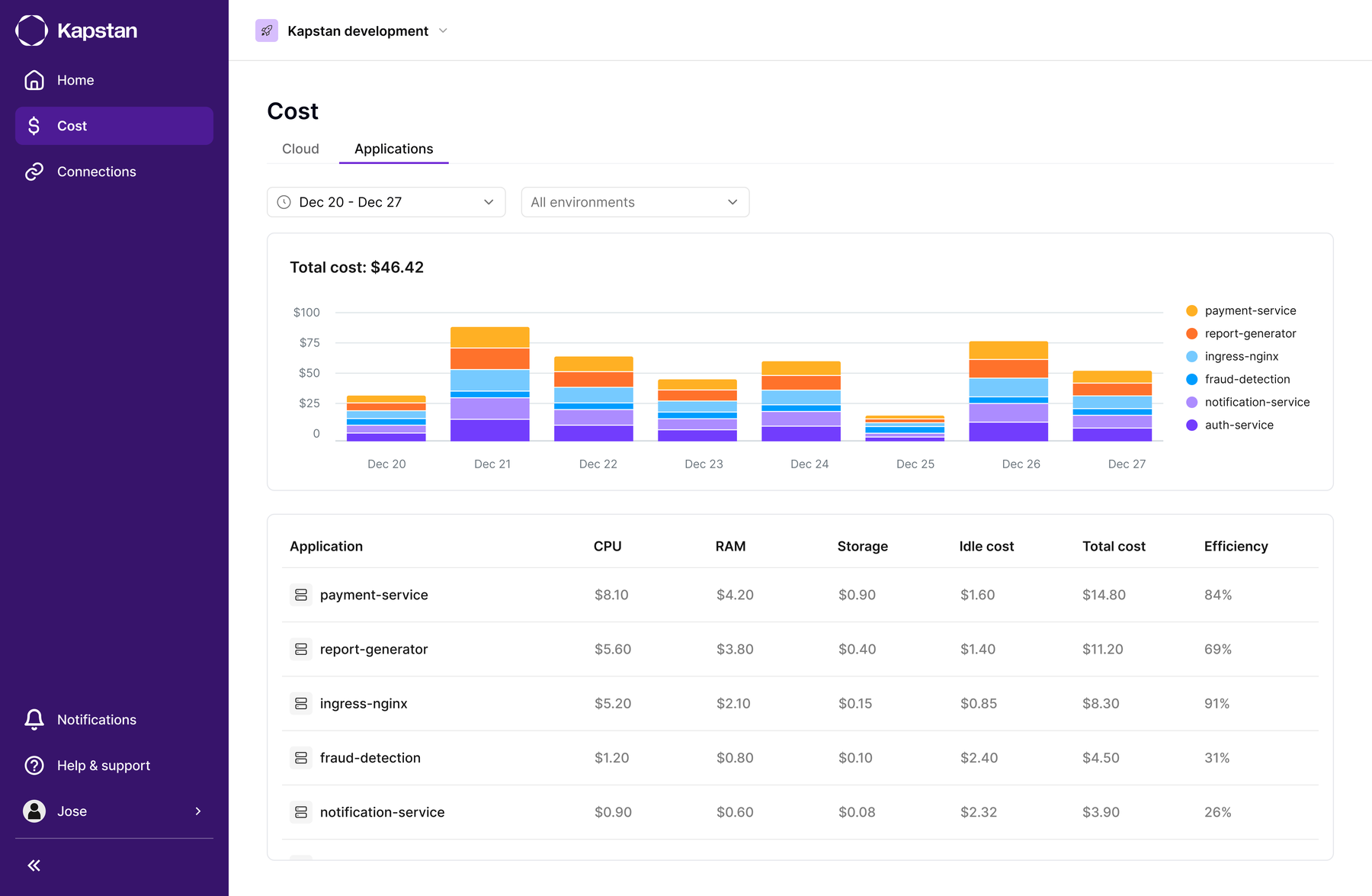Open the report-generator application
Viewport: 1372px width, 896px height.
click(x=373, y=649)
